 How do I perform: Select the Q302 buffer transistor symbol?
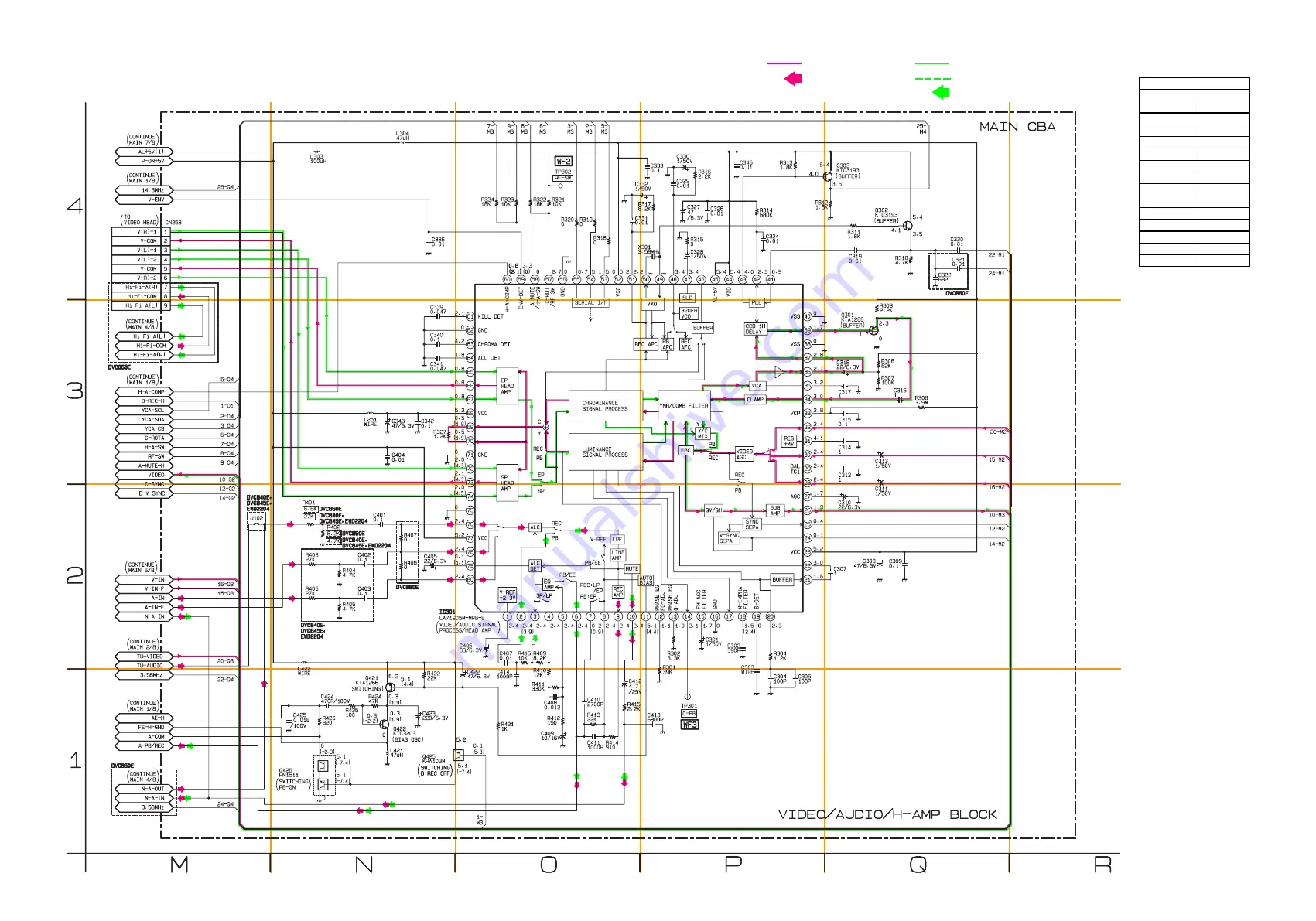907,226
